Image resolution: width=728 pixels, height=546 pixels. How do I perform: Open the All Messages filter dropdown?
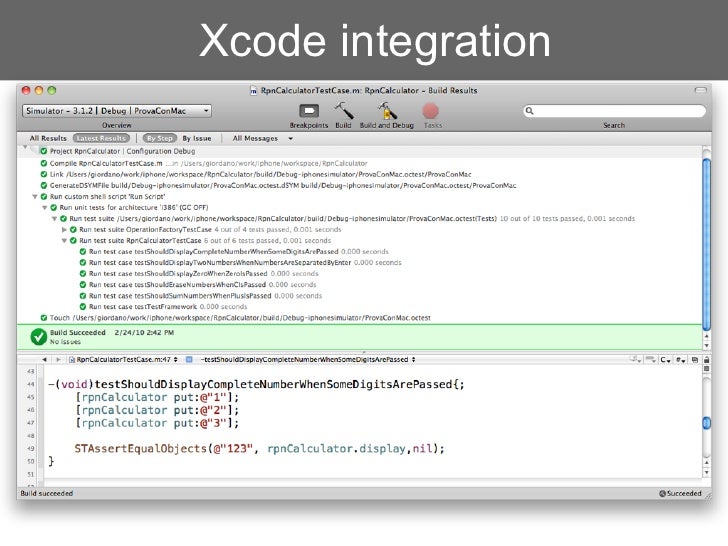point(263,138)
